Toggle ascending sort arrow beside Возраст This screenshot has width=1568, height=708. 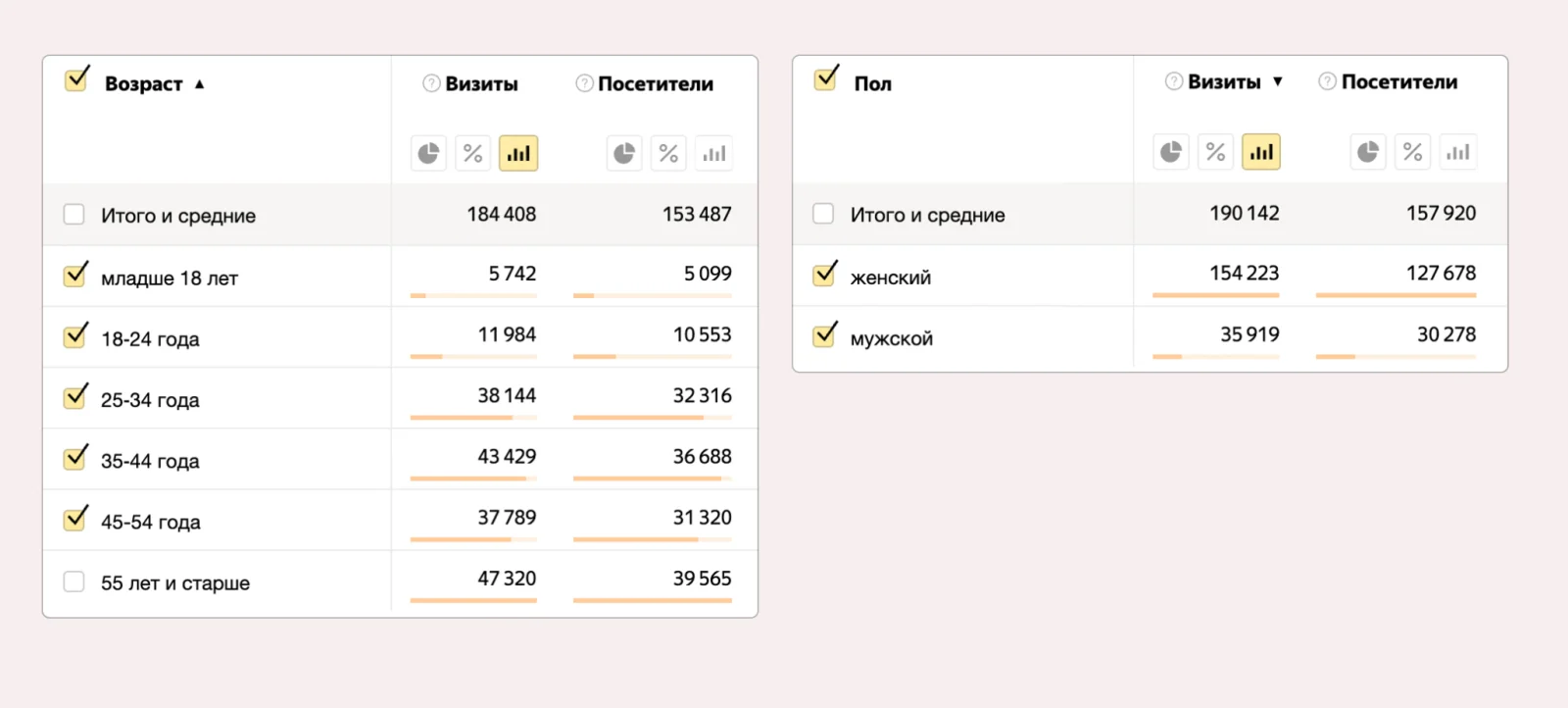(x=200, y=84)
